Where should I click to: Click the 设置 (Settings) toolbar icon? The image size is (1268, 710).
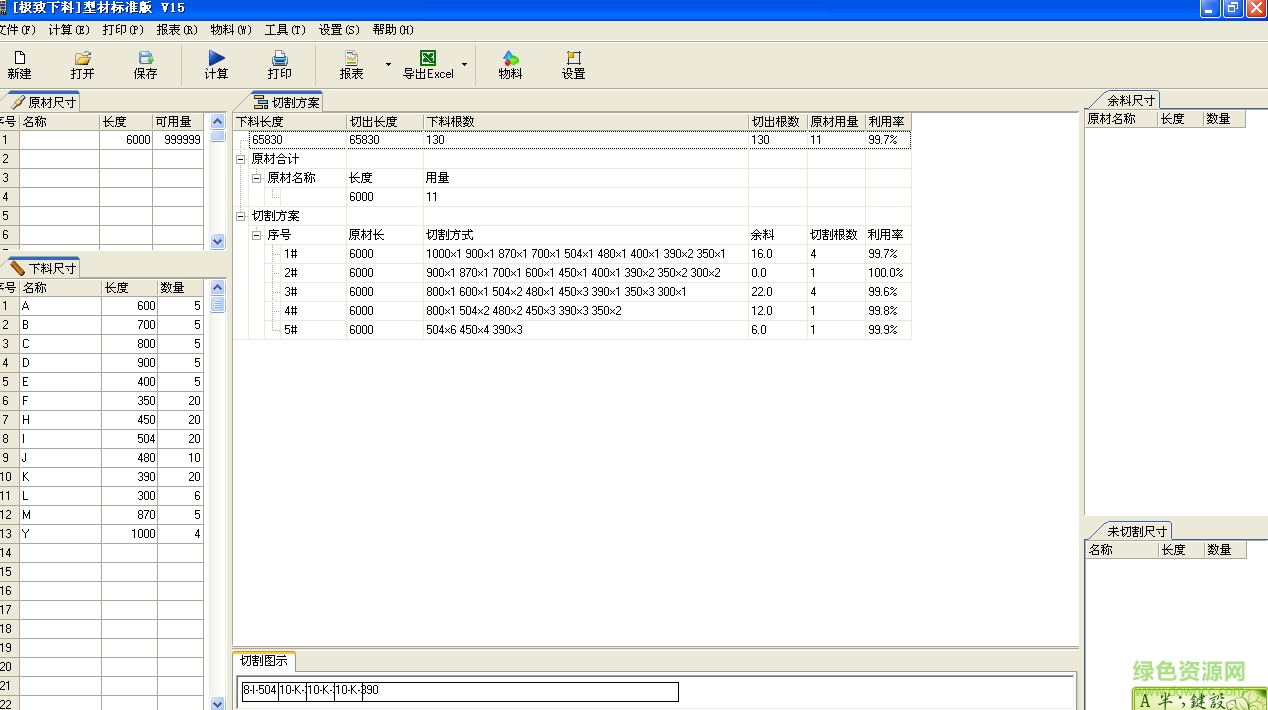[x=573, y=65]
